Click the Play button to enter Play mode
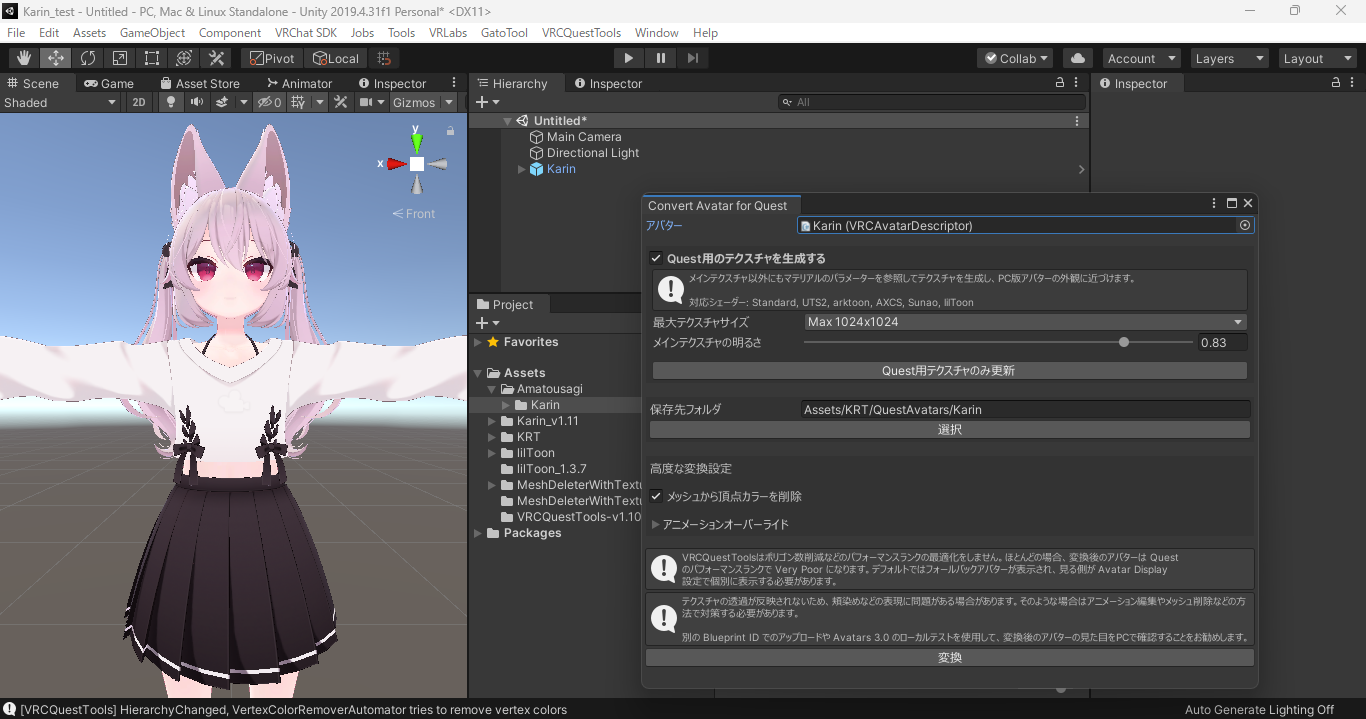This screenshot has height=719, width=1366. (x=628, y=57)
